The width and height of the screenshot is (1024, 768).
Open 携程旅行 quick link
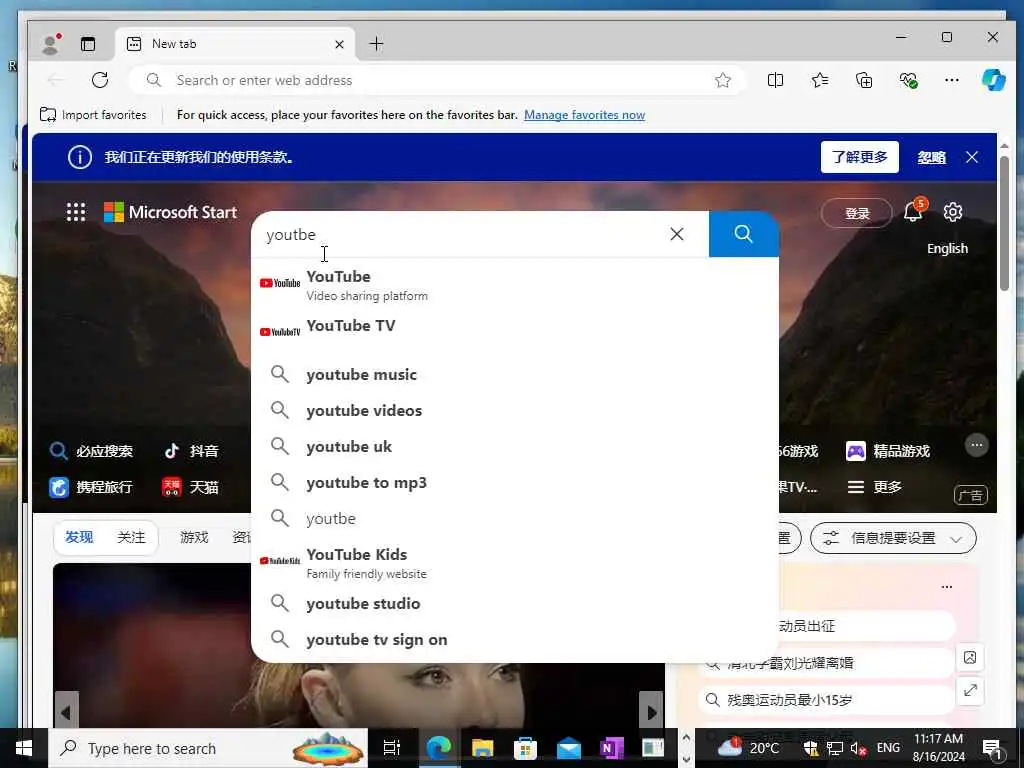click(91, 487)
